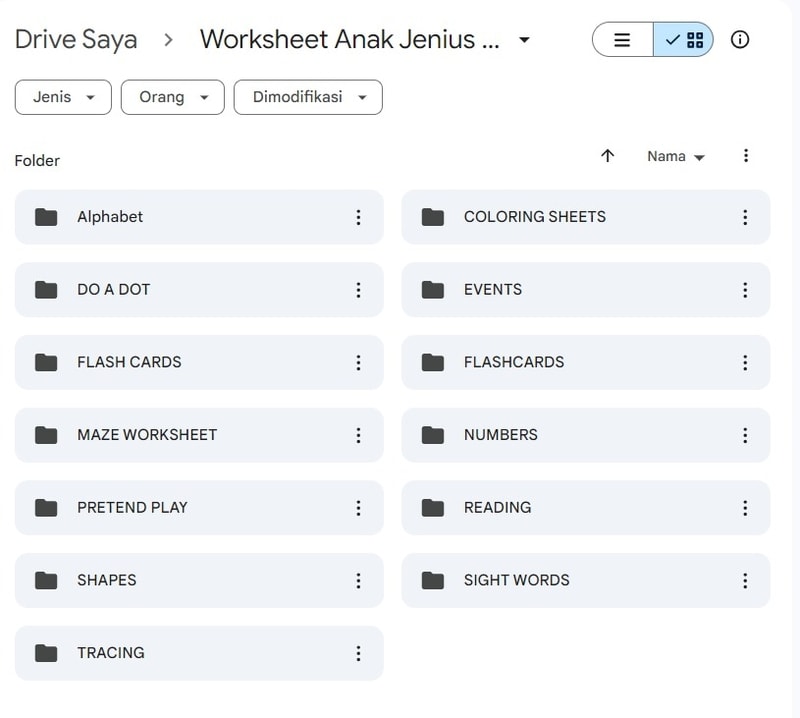This screenshot has height=718, width=800.
Task: Open more actions for EVENTS folder
Action: pos(745,290)
